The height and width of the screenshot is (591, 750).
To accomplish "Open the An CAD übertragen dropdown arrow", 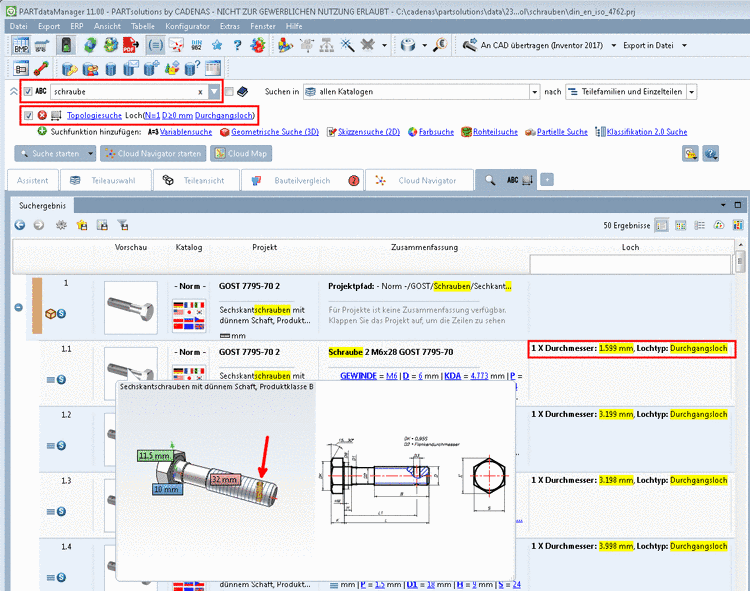I will (x=614, y=45).
